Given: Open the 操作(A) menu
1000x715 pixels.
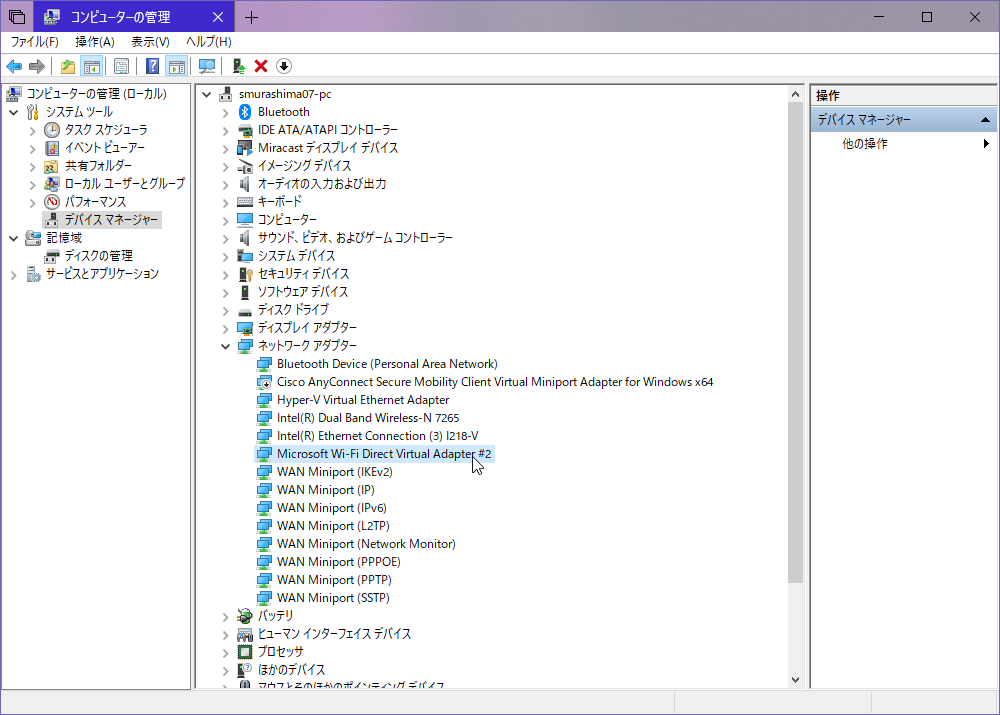Looking at the screenshot, I should tap(95, 41).
